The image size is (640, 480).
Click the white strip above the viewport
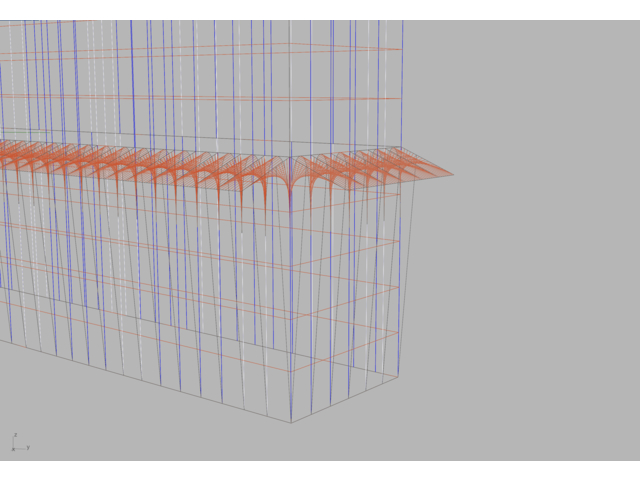point(320,9)
